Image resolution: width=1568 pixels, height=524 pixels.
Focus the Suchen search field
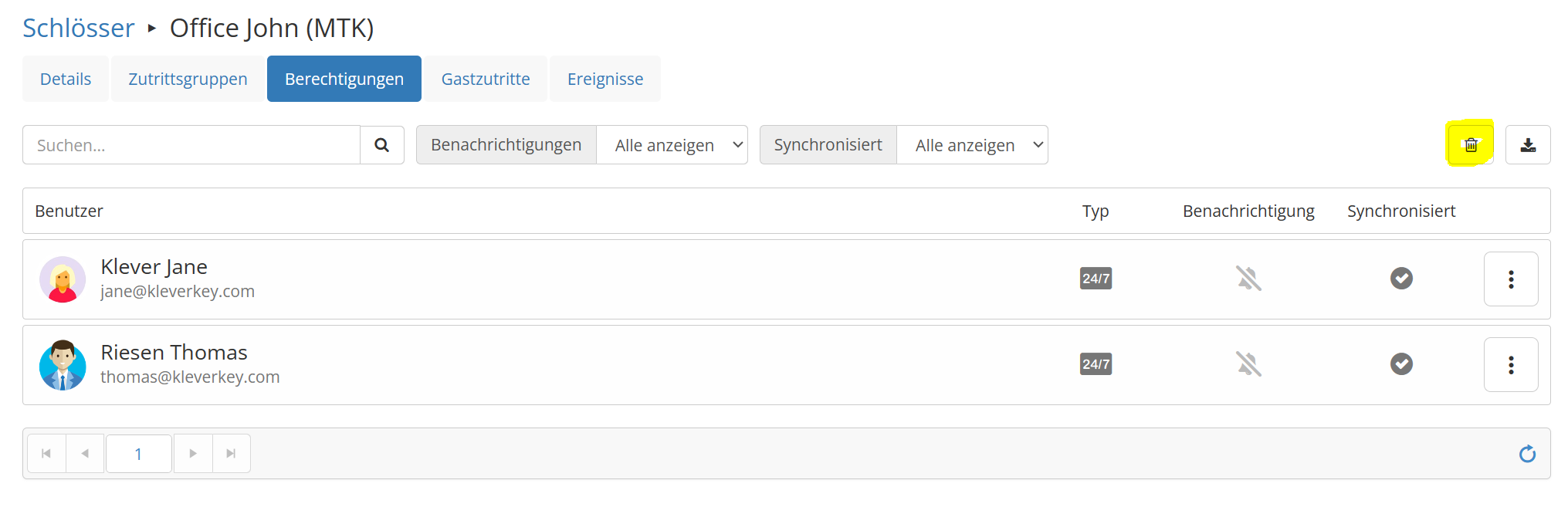point(191,145)
